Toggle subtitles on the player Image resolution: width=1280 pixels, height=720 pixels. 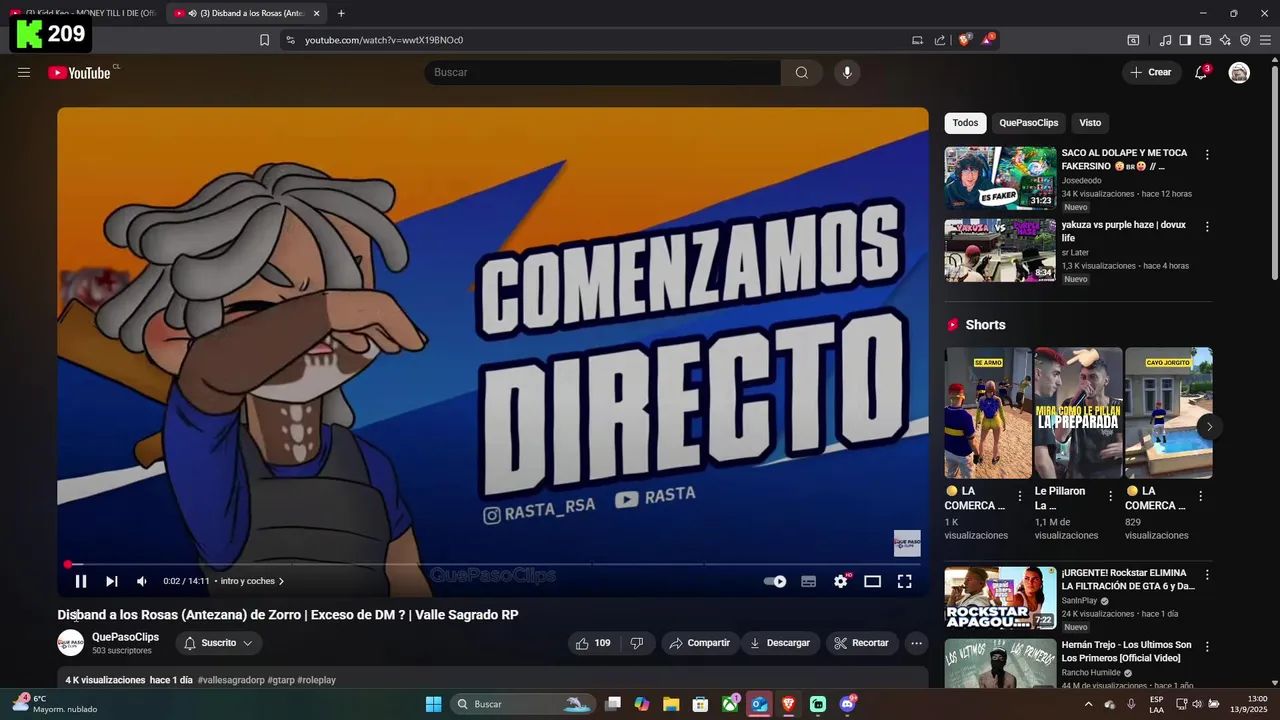808,581
